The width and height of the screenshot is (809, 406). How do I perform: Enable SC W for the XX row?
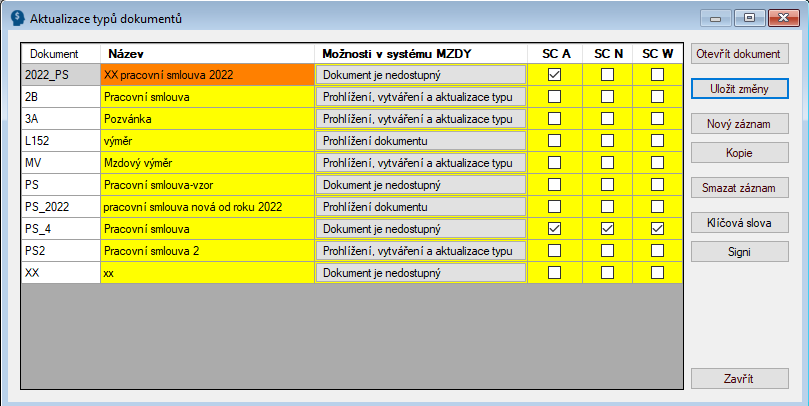click(657, 272)
